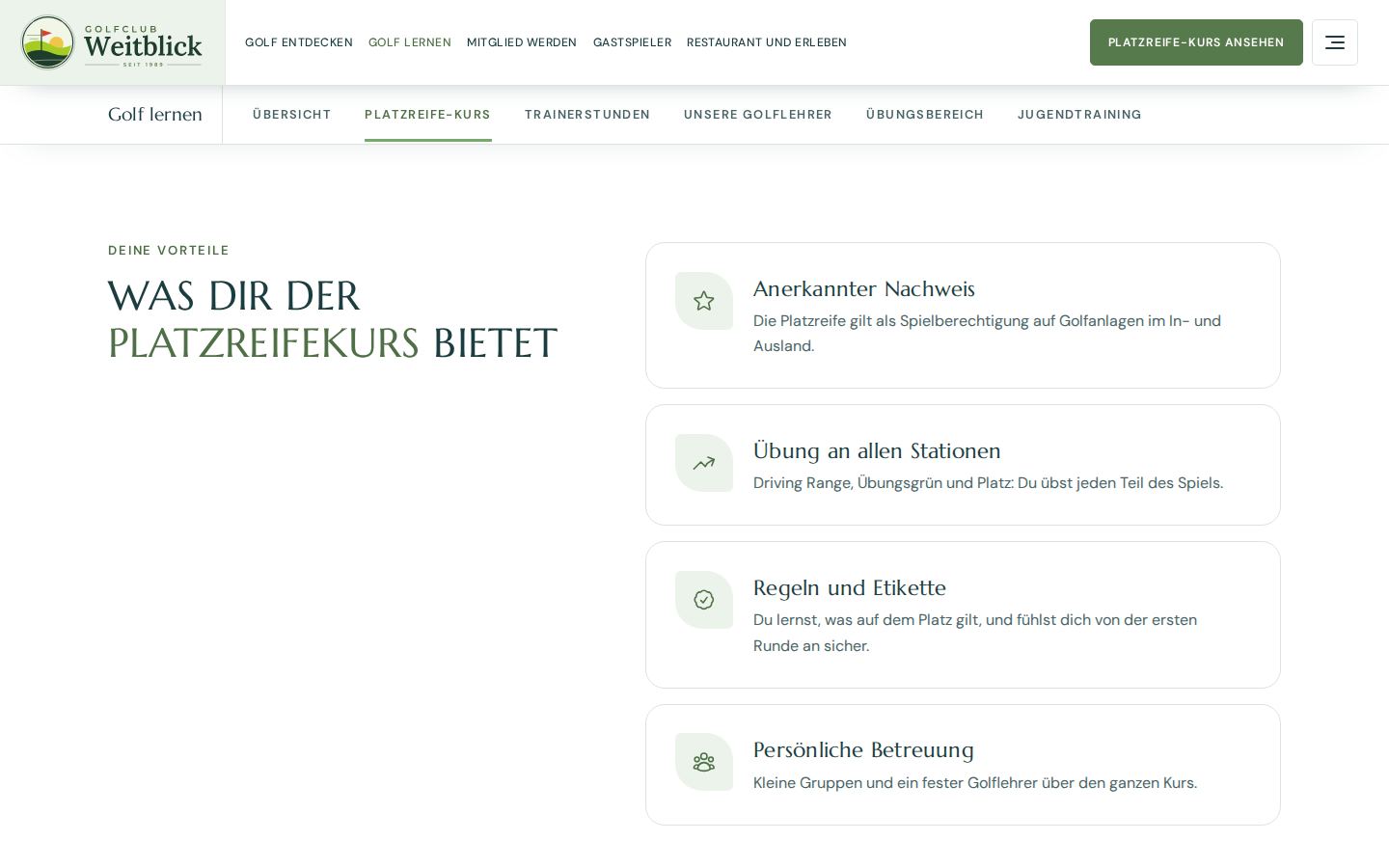Select the Jugendtraining tab
This screenshot has width=1389, height=868.
[x=1079, y=115]
